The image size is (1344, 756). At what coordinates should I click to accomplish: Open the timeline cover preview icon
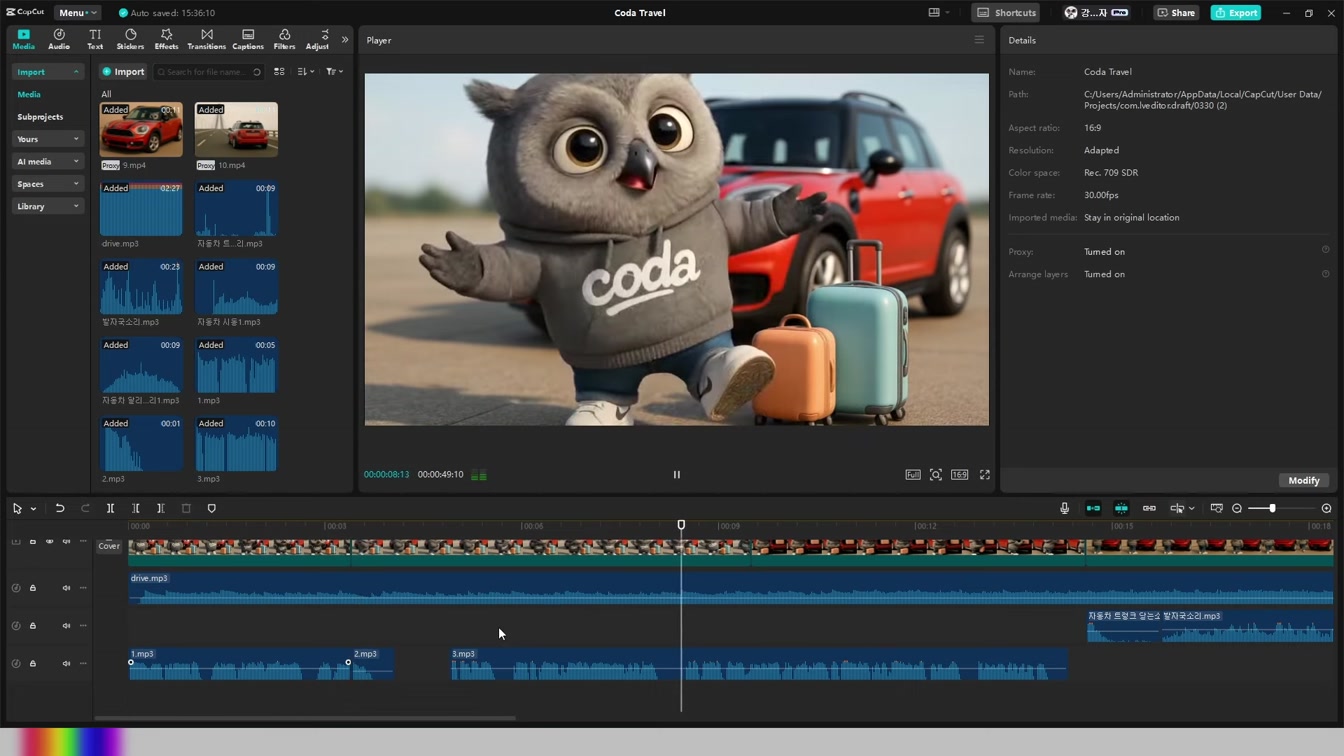tap(1216, 508)
